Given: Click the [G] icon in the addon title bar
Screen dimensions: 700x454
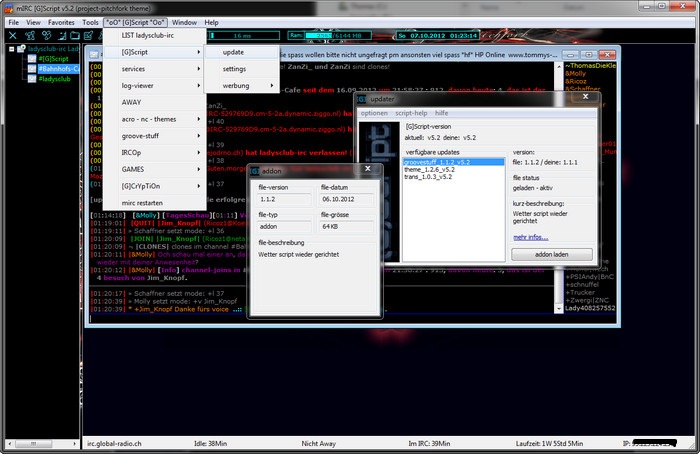Looking at the screenshot, I should pos(254,171).
